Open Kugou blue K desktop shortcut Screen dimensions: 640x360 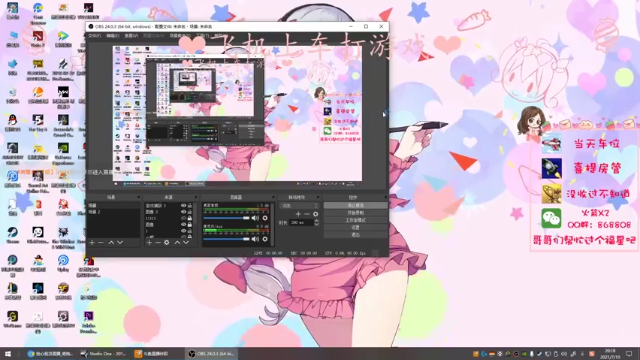click(13, 179)
